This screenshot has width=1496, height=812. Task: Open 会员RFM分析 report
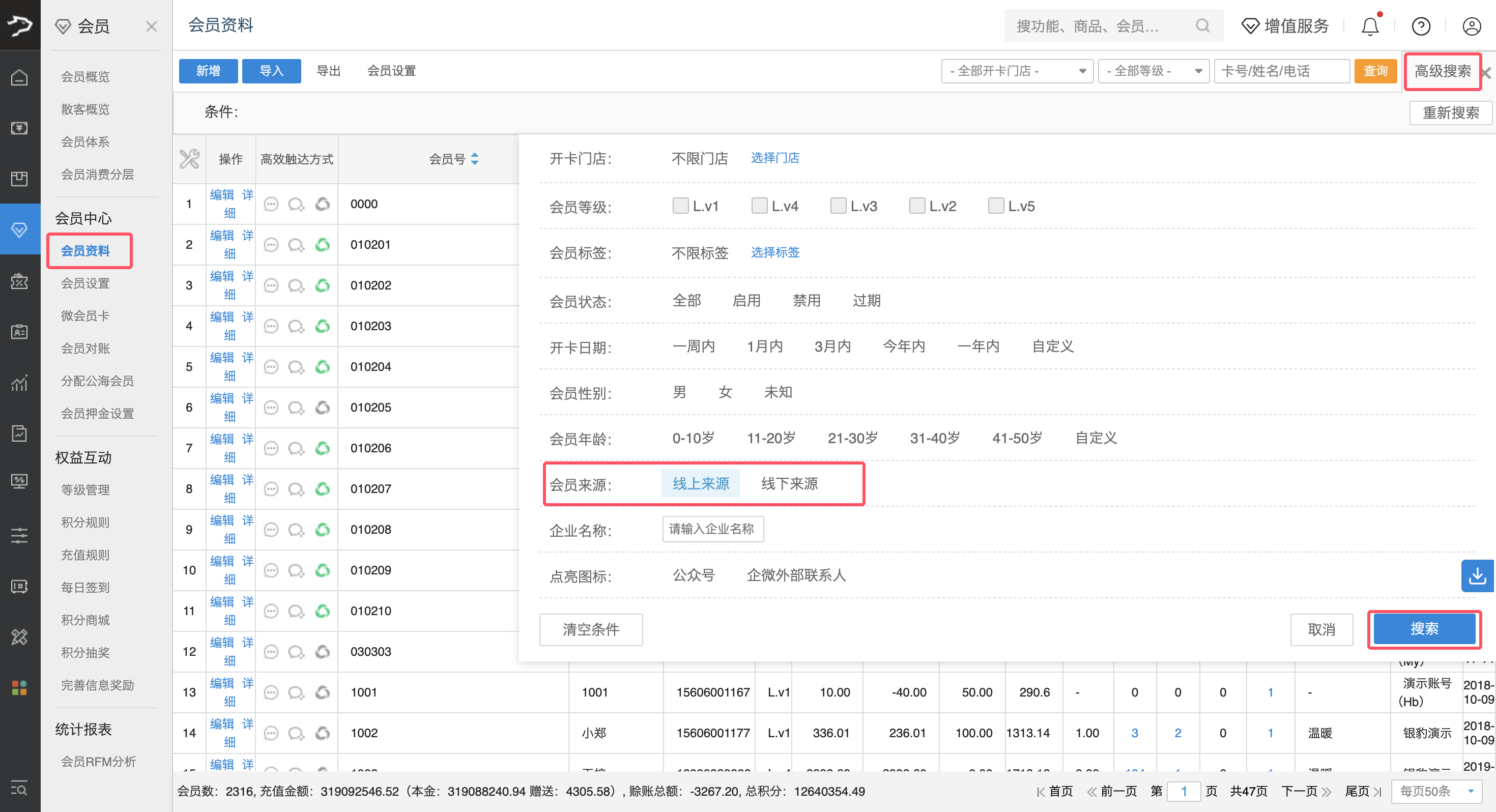(98, 762)
